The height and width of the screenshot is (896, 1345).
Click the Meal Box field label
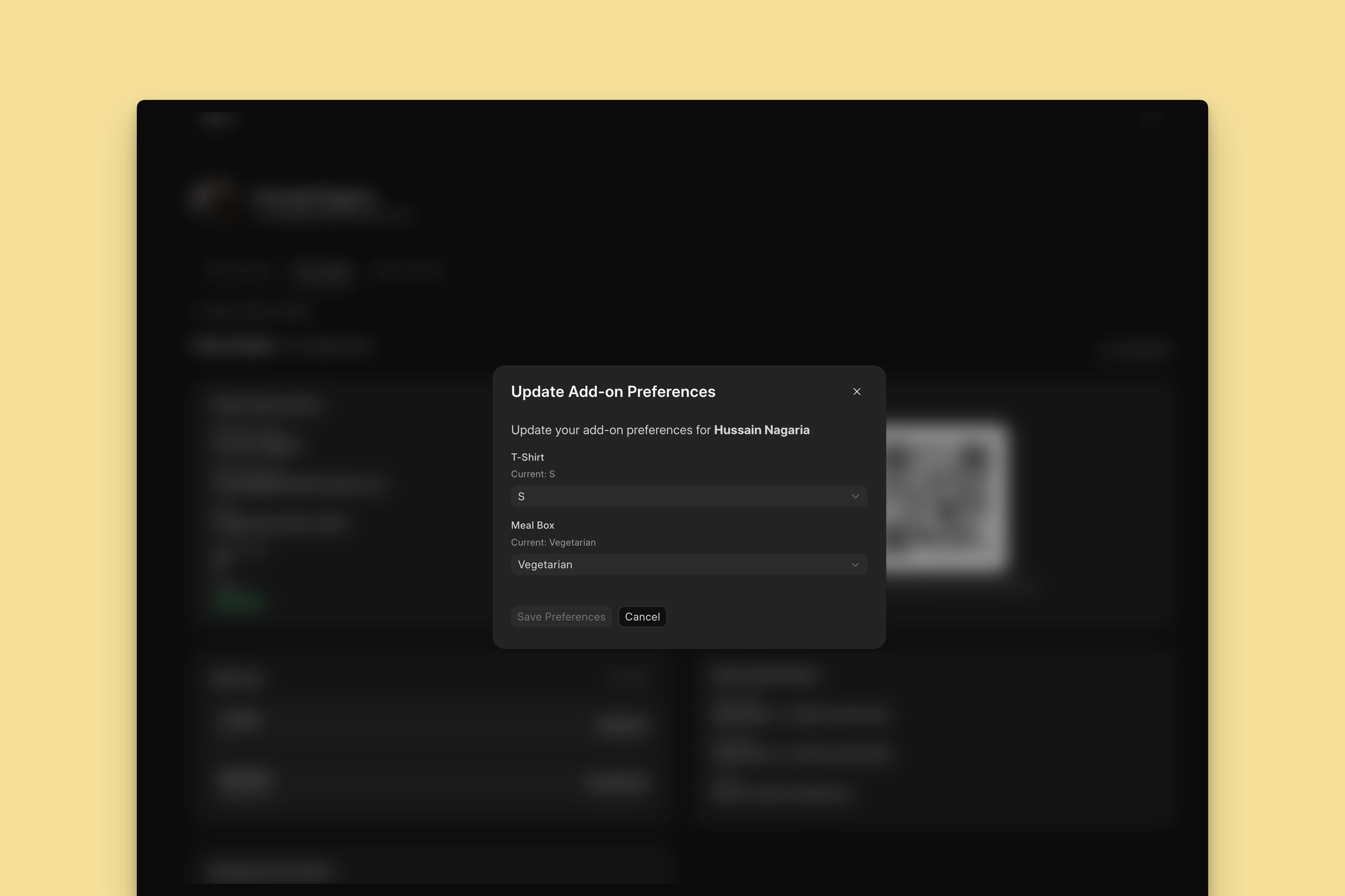point(533,525)
